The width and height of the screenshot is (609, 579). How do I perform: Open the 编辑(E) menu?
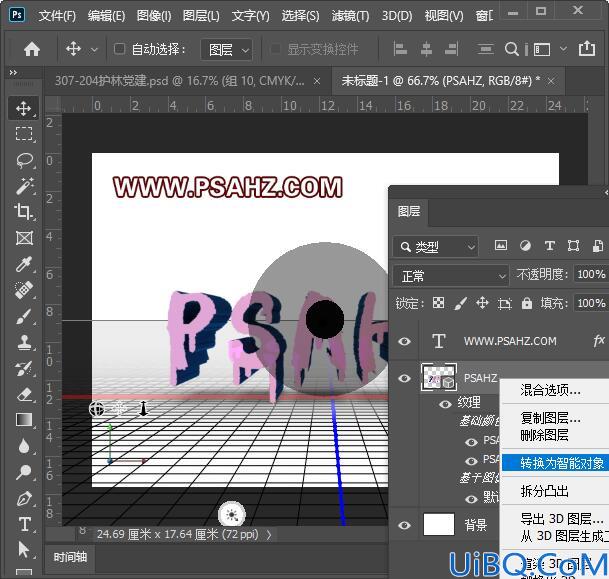tap(106, 16)
